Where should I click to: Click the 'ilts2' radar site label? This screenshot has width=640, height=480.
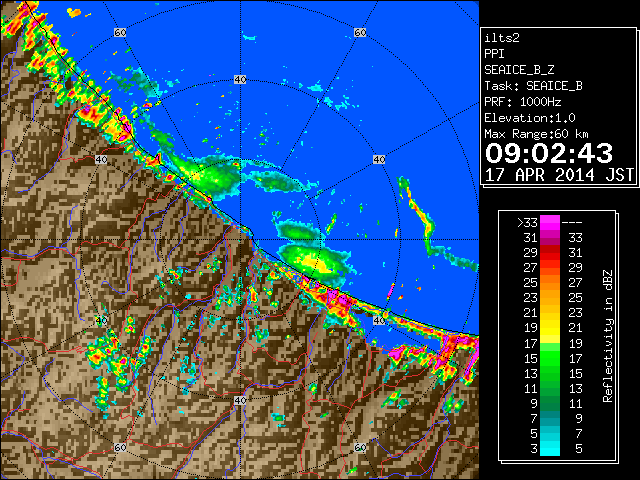tap(502, 38)
